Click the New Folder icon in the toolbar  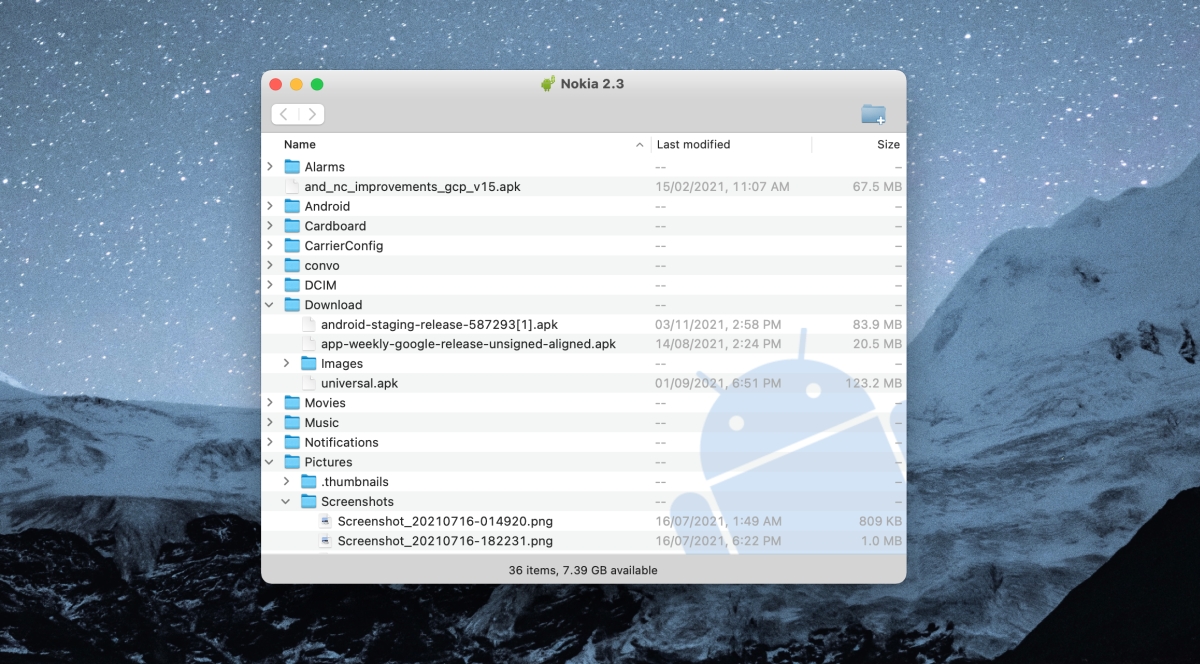pos(872,113)
